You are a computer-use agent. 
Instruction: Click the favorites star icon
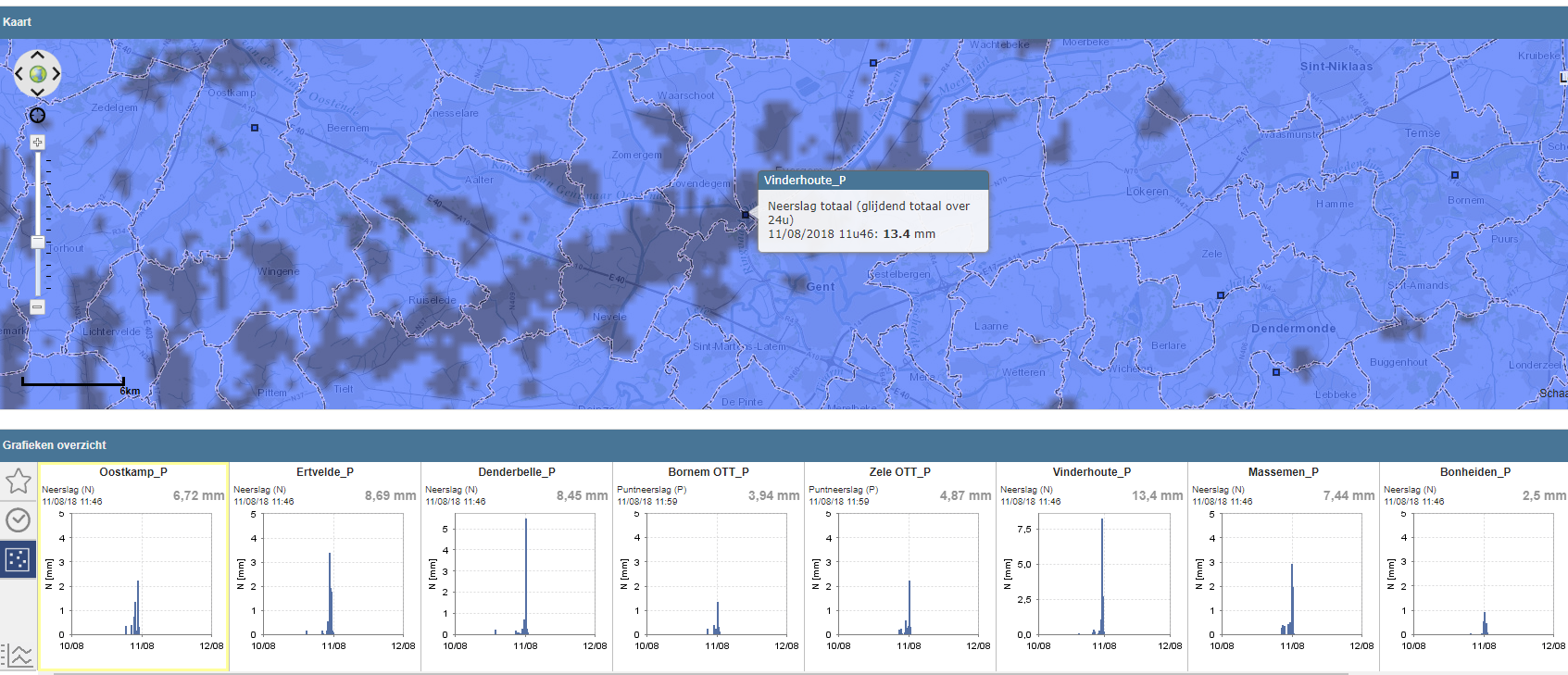pyautogui.click(x=19, y=481)
